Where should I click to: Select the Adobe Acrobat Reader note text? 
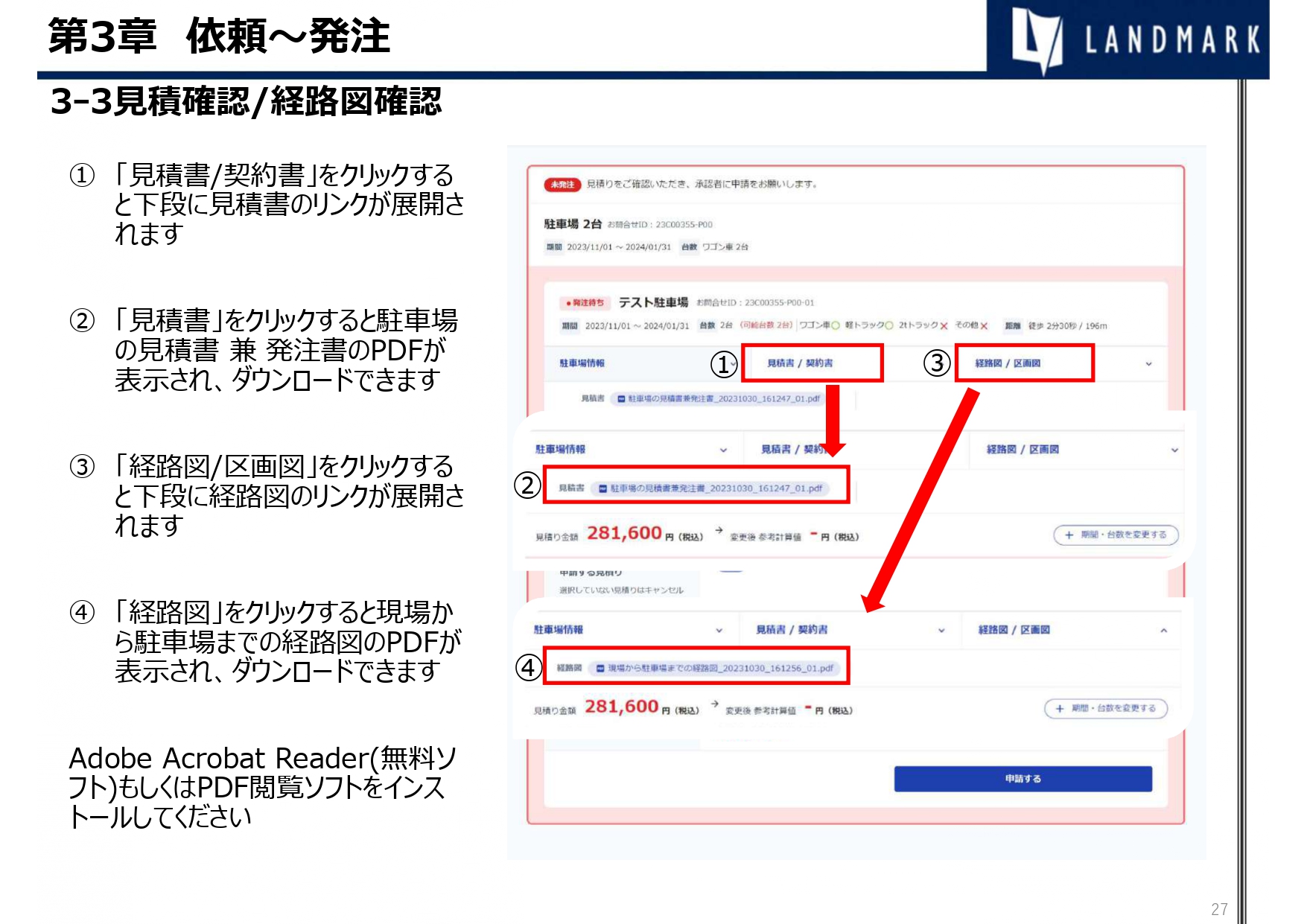coord(262,787)
